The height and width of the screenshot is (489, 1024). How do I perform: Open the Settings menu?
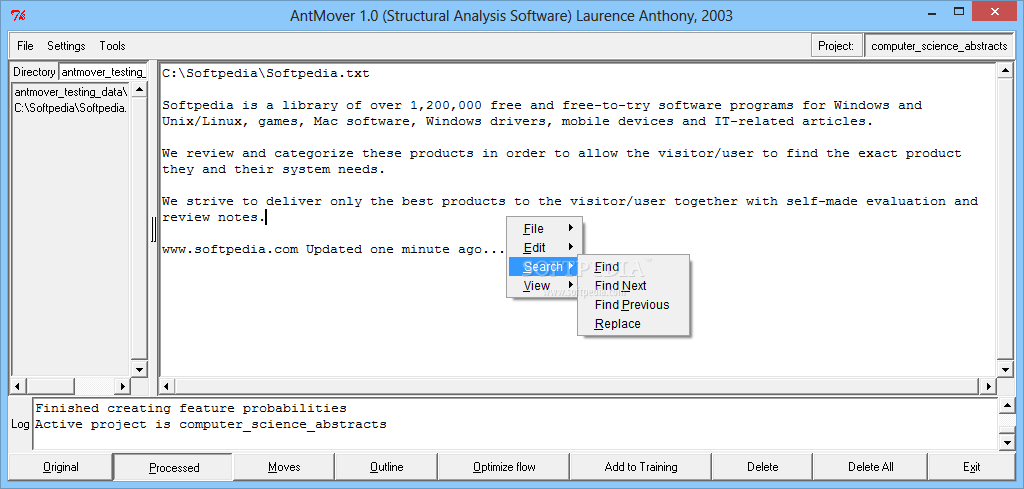[x=66, y=46]
